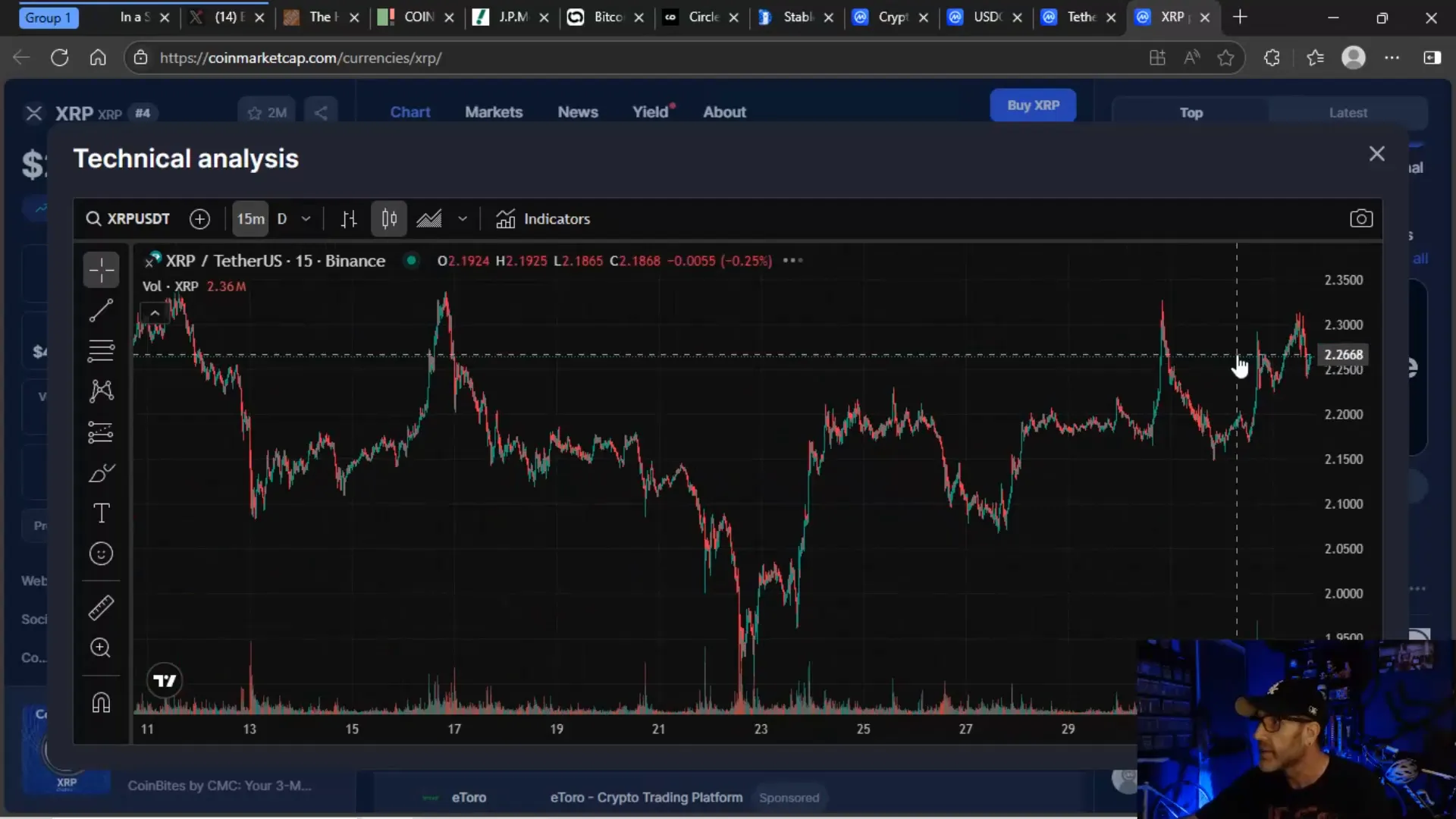Open the About tab
The image size is (1456, 819).
click(x=724, y=112)
